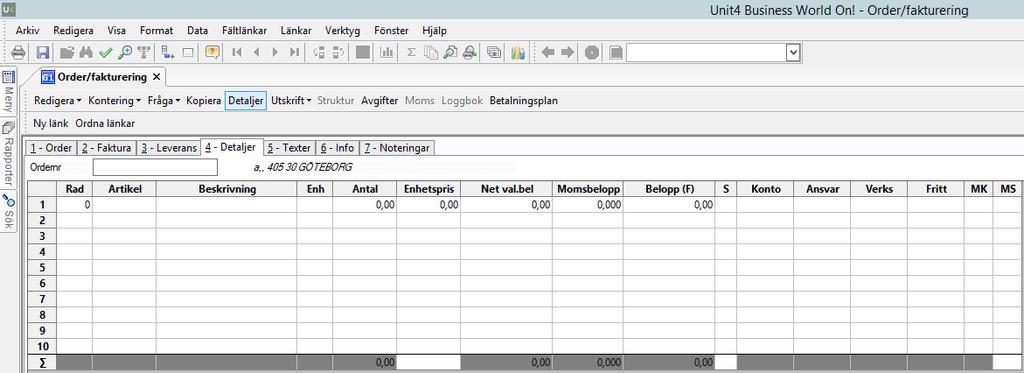1024x373 pixels.
Task: Switch to the 2 - Faktura tab
Action: pos(107,148)
